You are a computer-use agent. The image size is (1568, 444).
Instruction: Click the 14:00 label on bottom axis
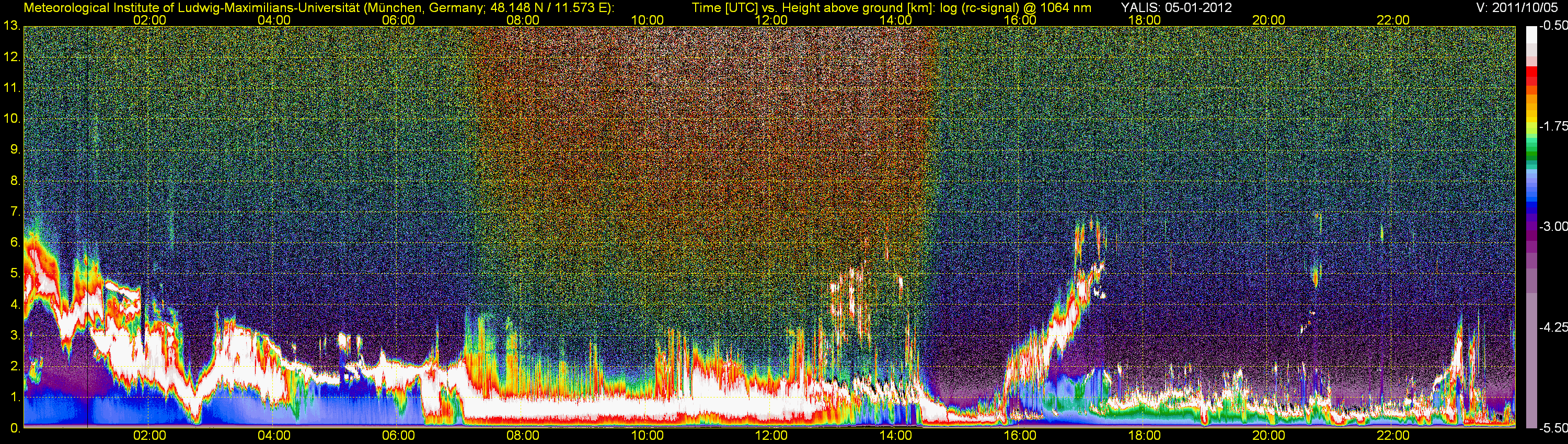point(896,436)
